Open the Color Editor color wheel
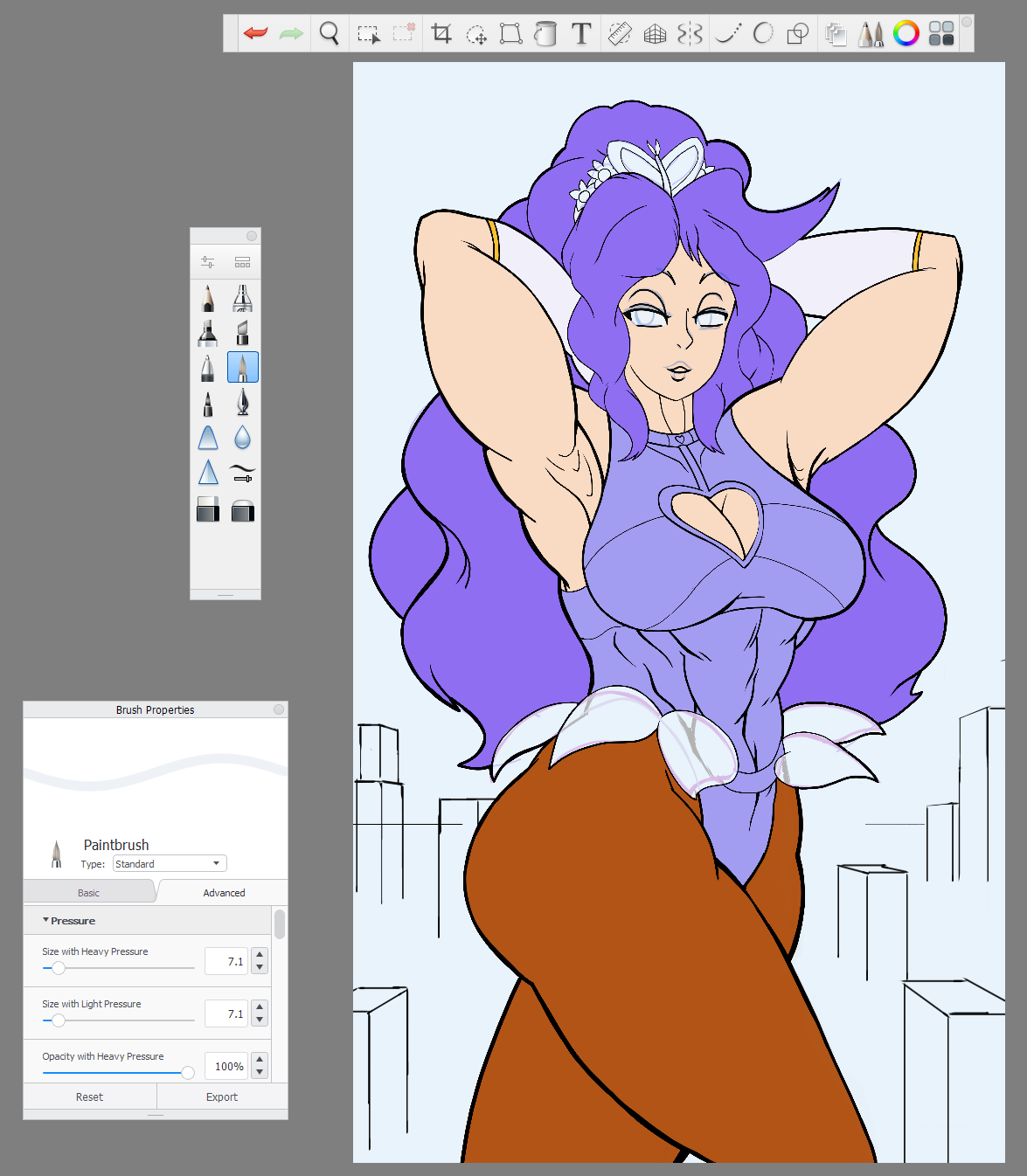The width and height of the screenshot is (1027, 1176). pyautogui.click(x=906, y=33)
